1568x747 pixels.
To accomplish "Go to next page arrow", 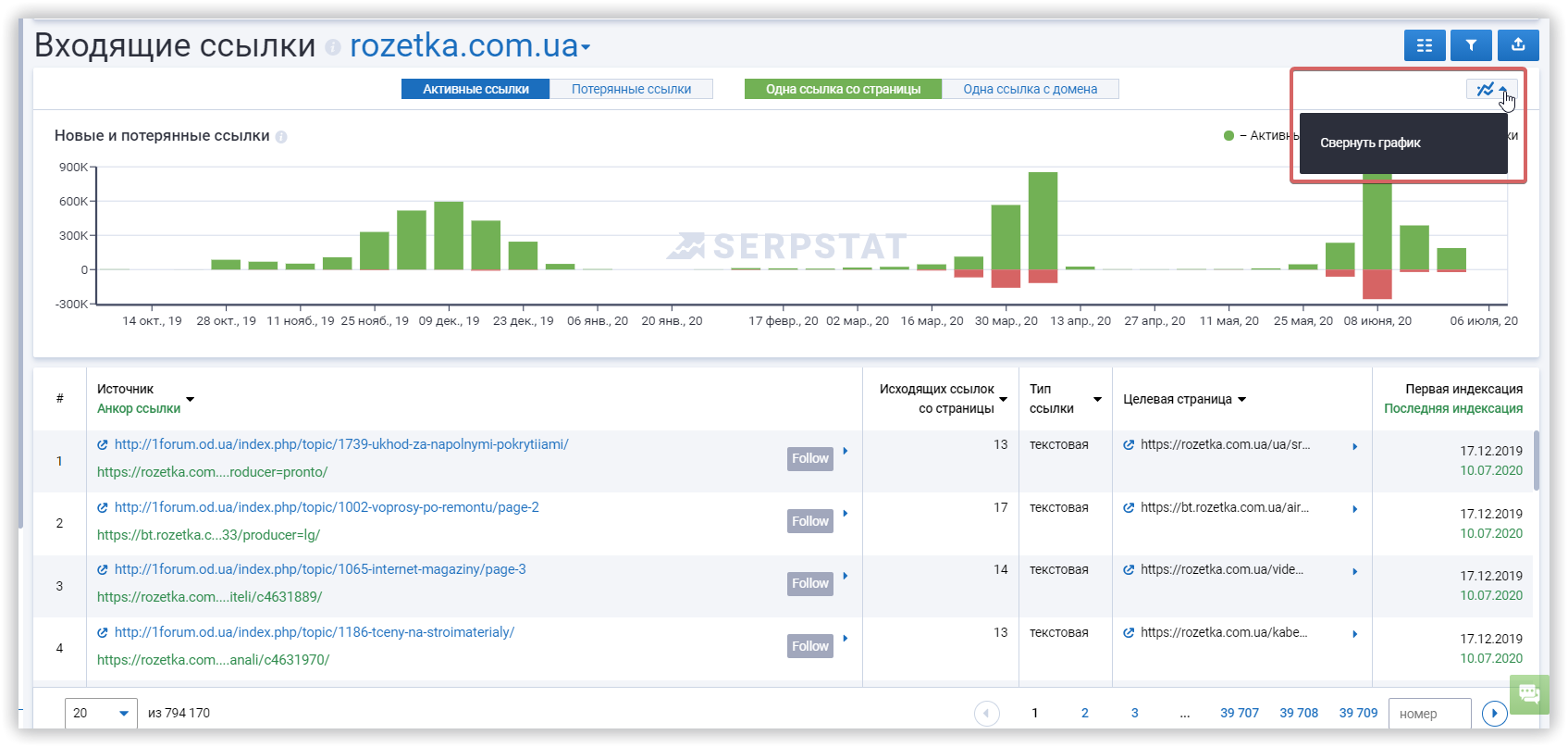I will [1495, 714].
